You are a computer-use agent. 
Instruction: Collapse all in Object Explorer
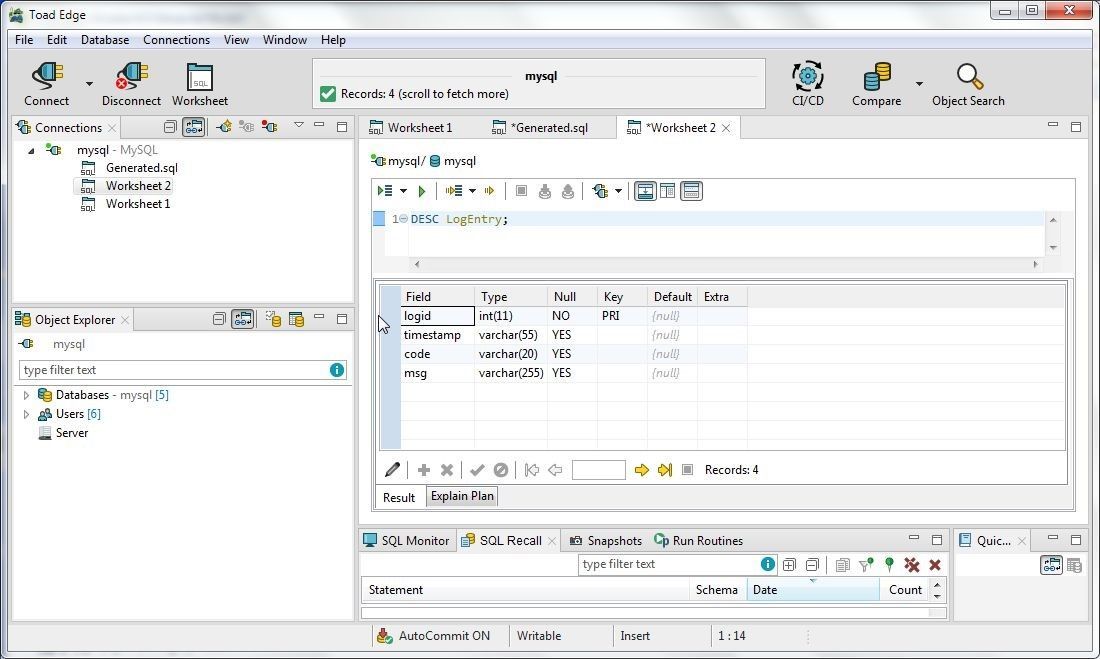point(219,319)
